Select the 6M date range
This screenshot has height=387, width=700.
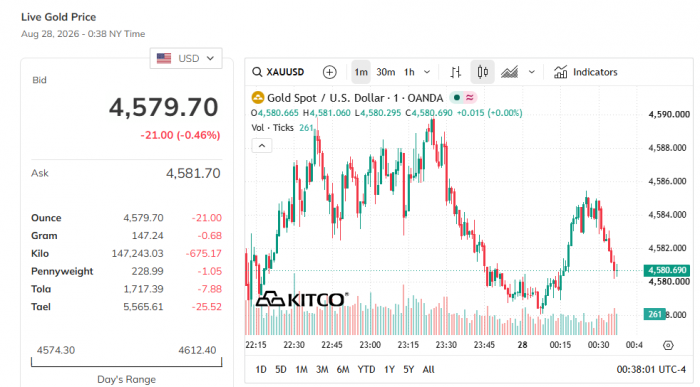point(343,370)
